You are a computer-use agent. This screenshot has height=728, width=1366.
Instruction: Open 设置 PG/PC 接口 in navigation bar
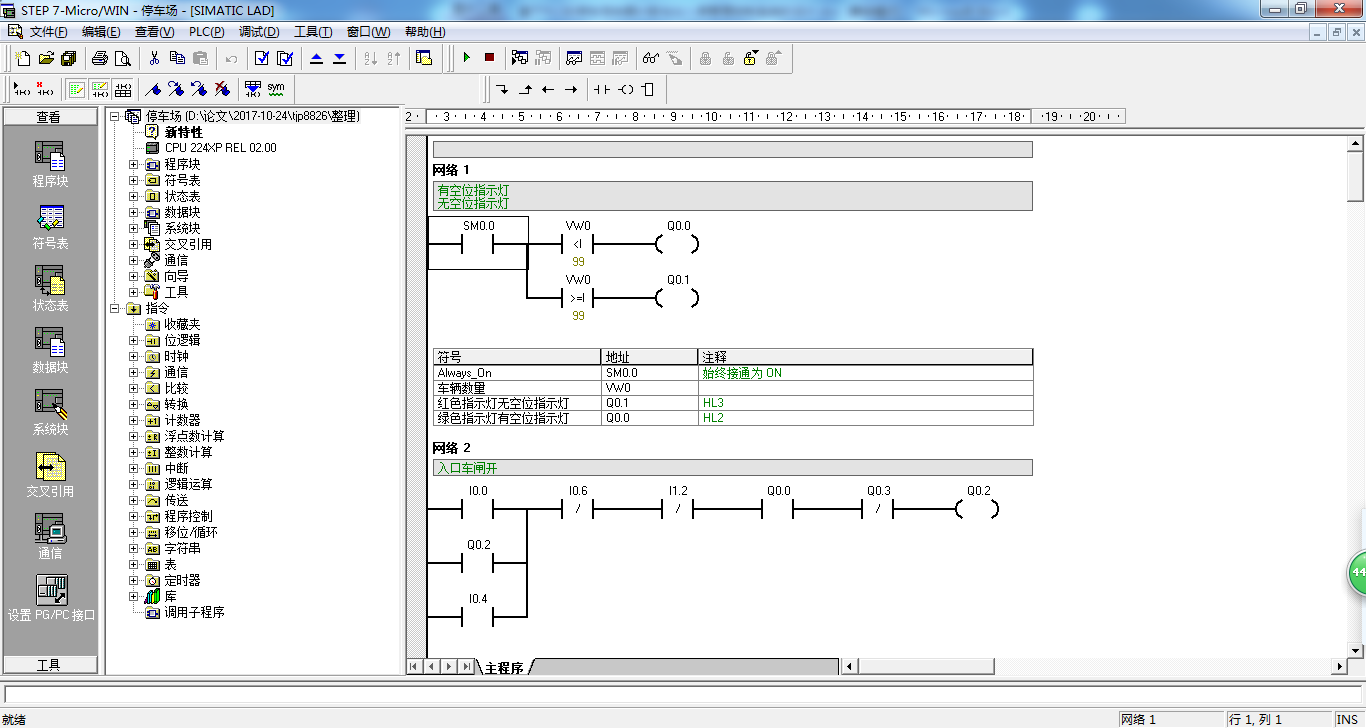click(51, 598)
